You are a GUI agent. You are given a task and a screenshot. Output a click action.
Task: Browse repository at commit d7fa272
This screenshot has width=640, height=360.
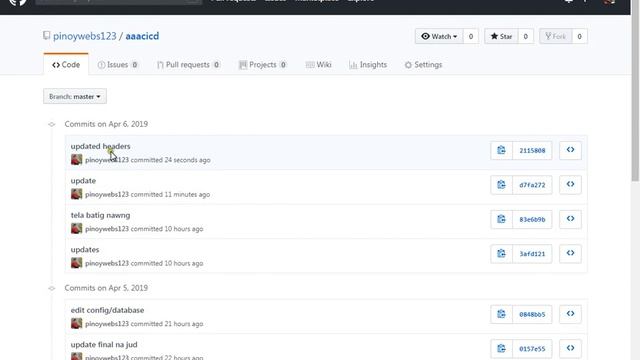570,184
